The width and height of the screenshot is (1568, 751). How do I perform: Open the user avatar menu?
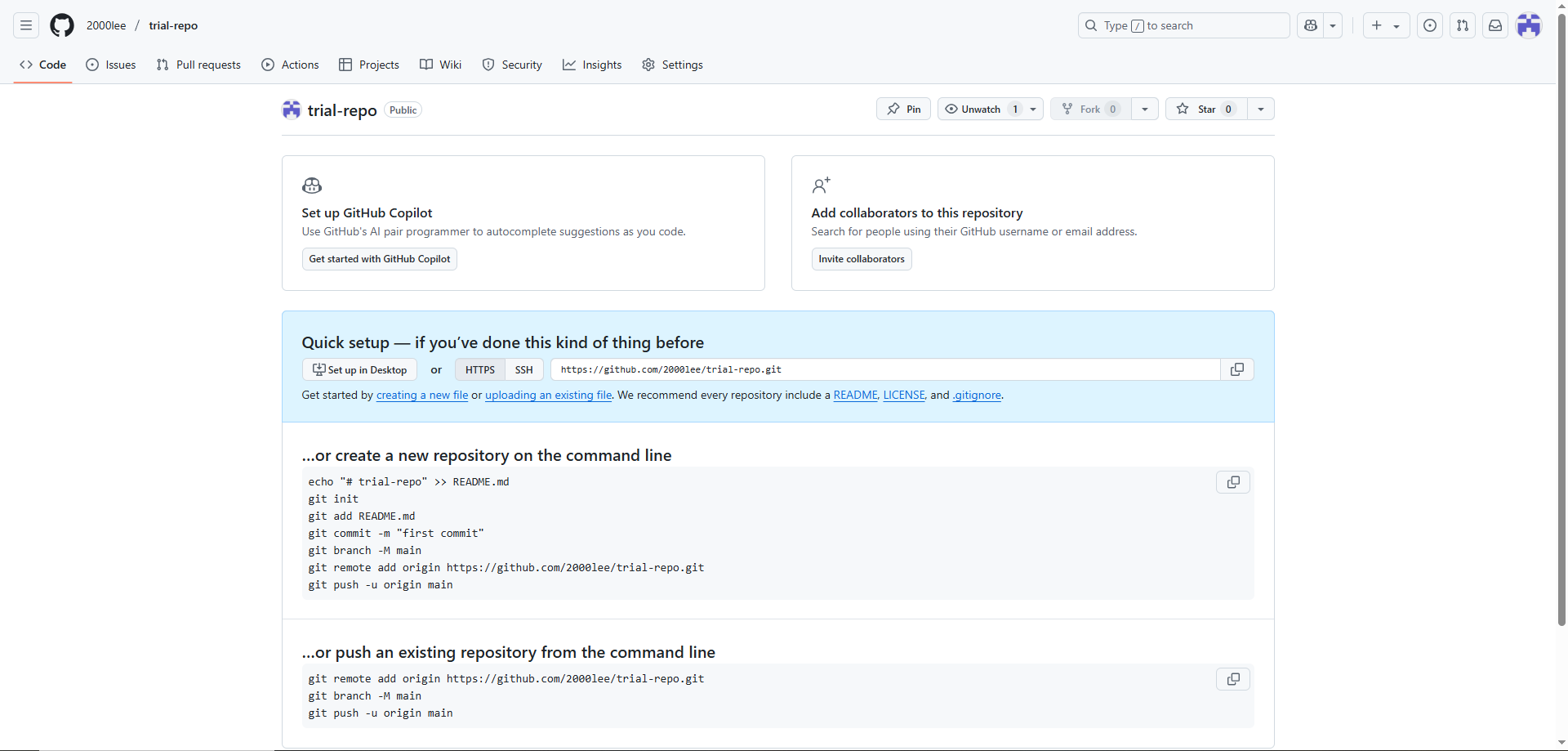(x=1529, y=25)
